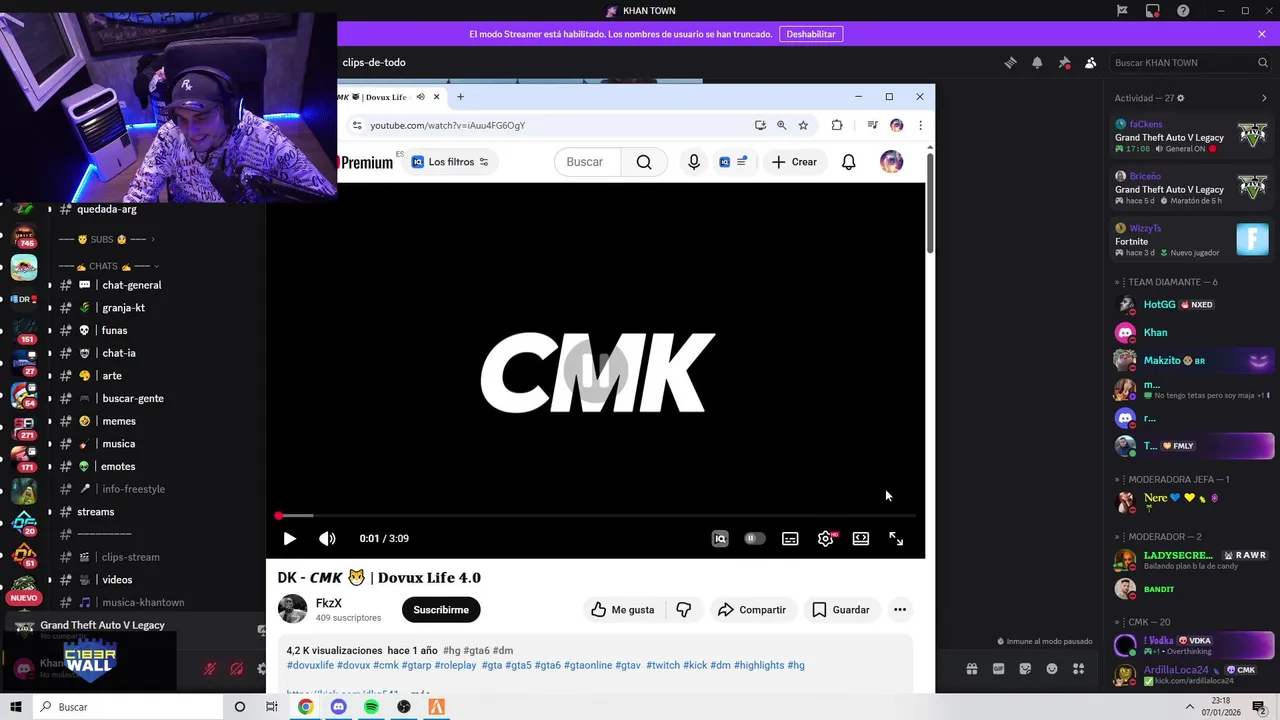Click Suscribirme button
The height and width of the screenshot is (720, 1280).
click(x=441, y=610)
